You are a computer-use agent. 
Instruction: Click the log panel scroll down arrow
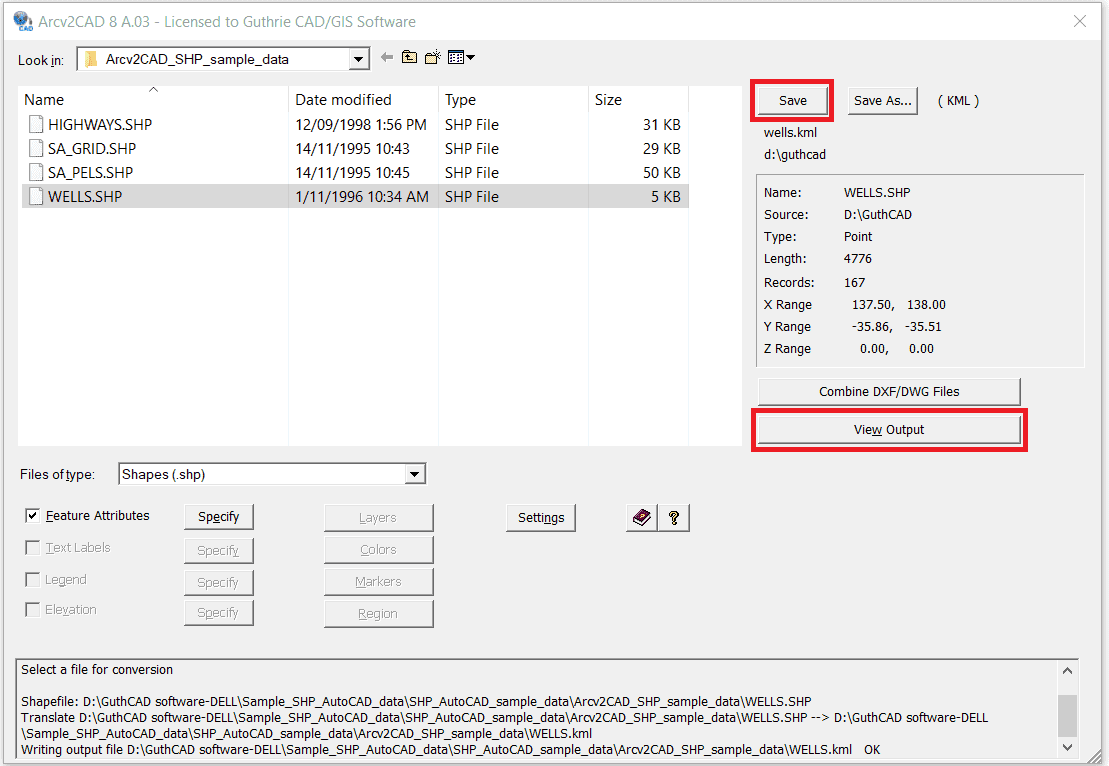(1067, 747)
